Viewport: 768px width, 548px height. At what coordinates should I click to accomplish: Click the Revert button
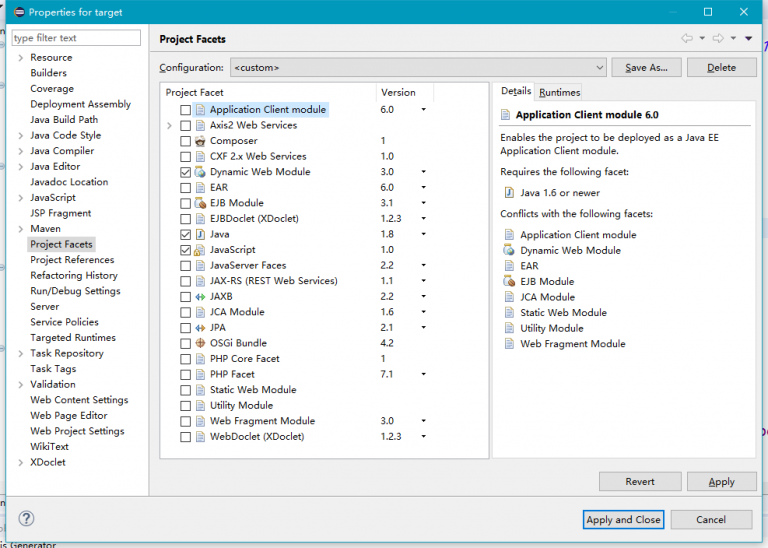(640, 482)
